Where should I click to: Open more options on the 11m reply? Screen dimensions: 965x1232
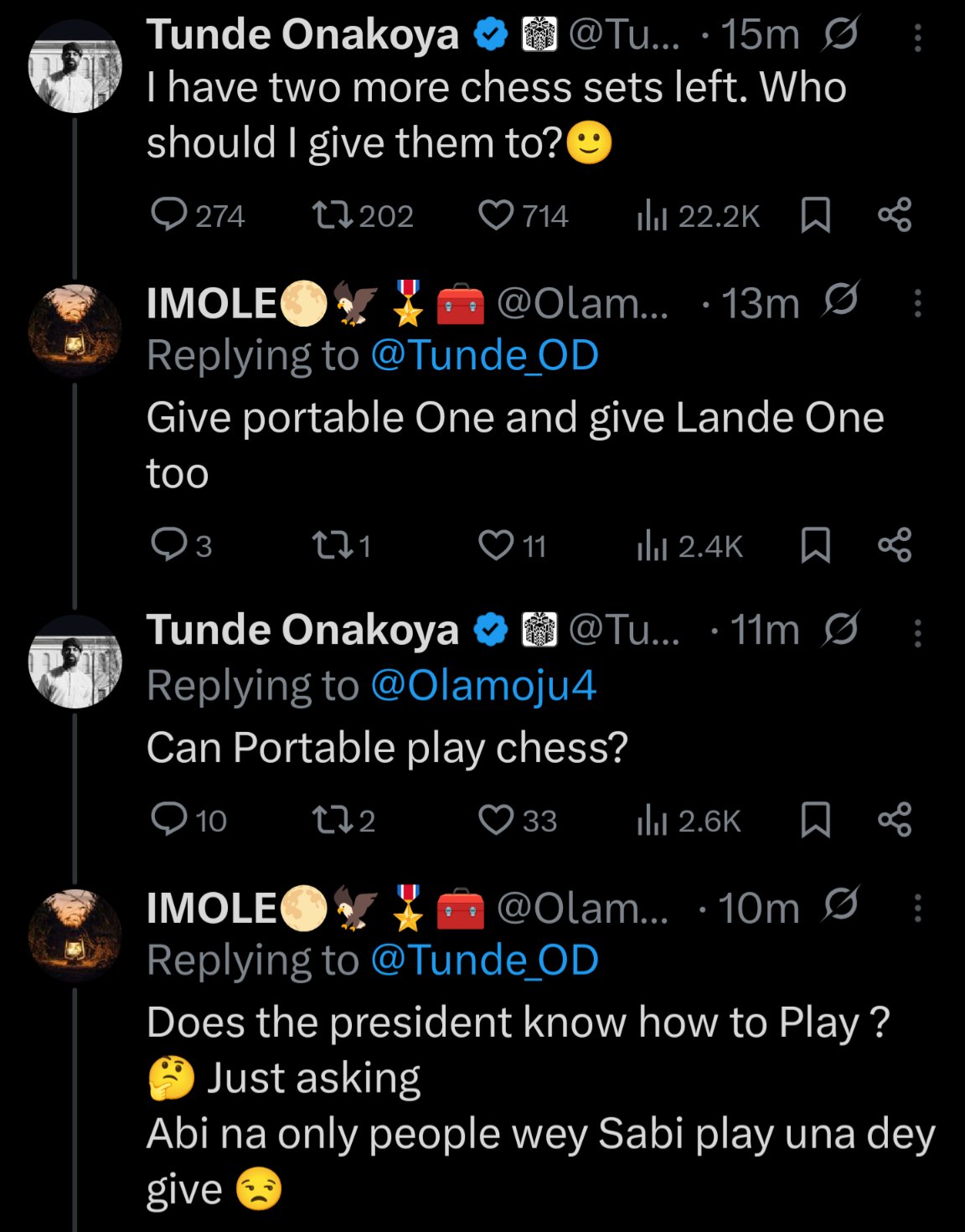point(918,632)
